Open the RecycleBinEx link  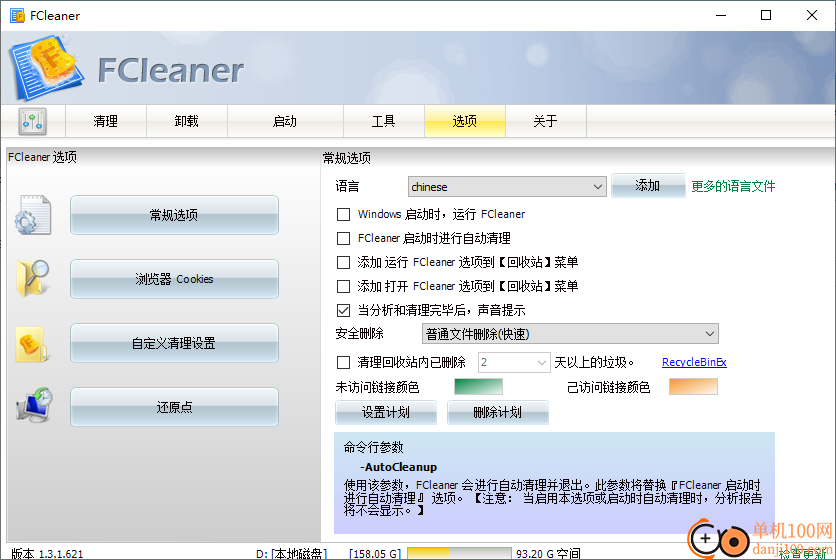pyautogui.click(x=694, y=362)
